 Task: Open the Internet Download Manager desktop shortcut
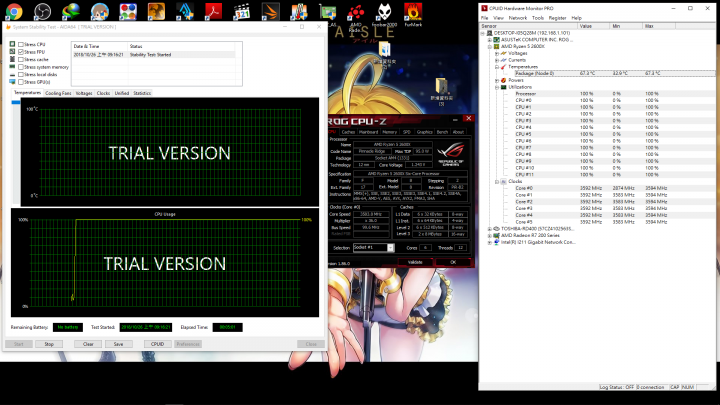(71, 11)
